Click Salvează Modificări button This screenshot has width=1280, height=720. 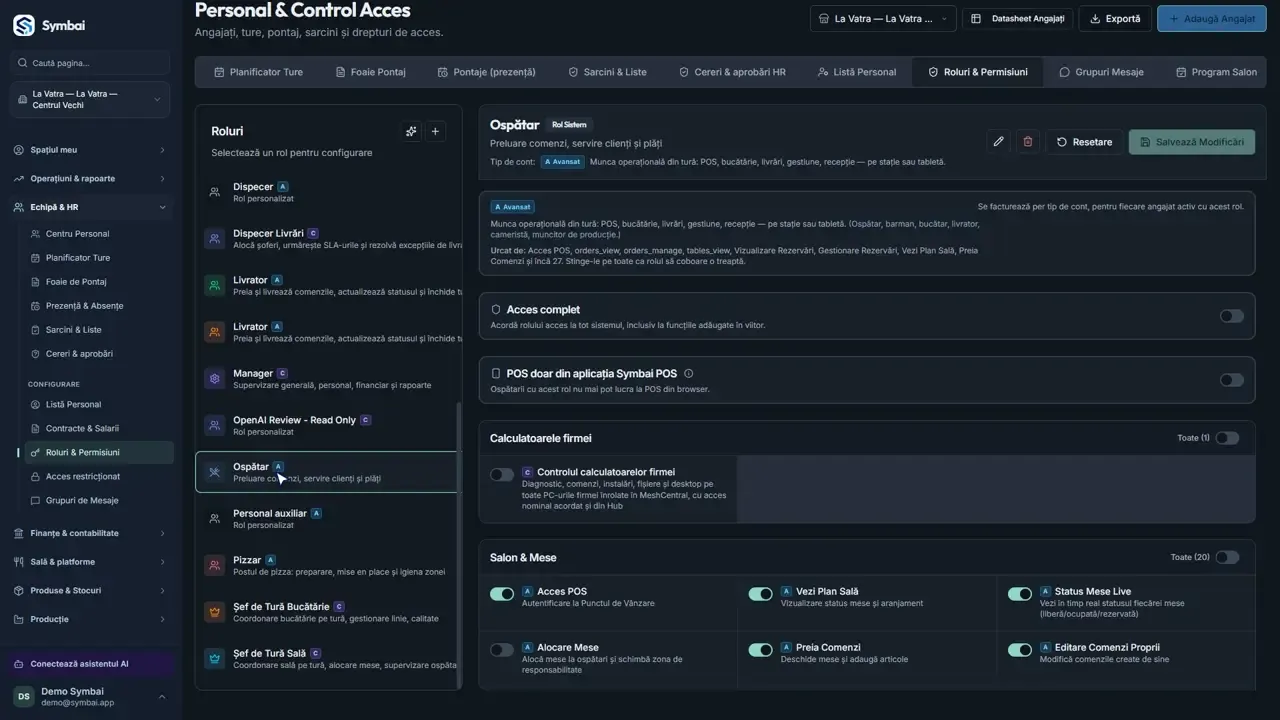[x=1191, y=142]
